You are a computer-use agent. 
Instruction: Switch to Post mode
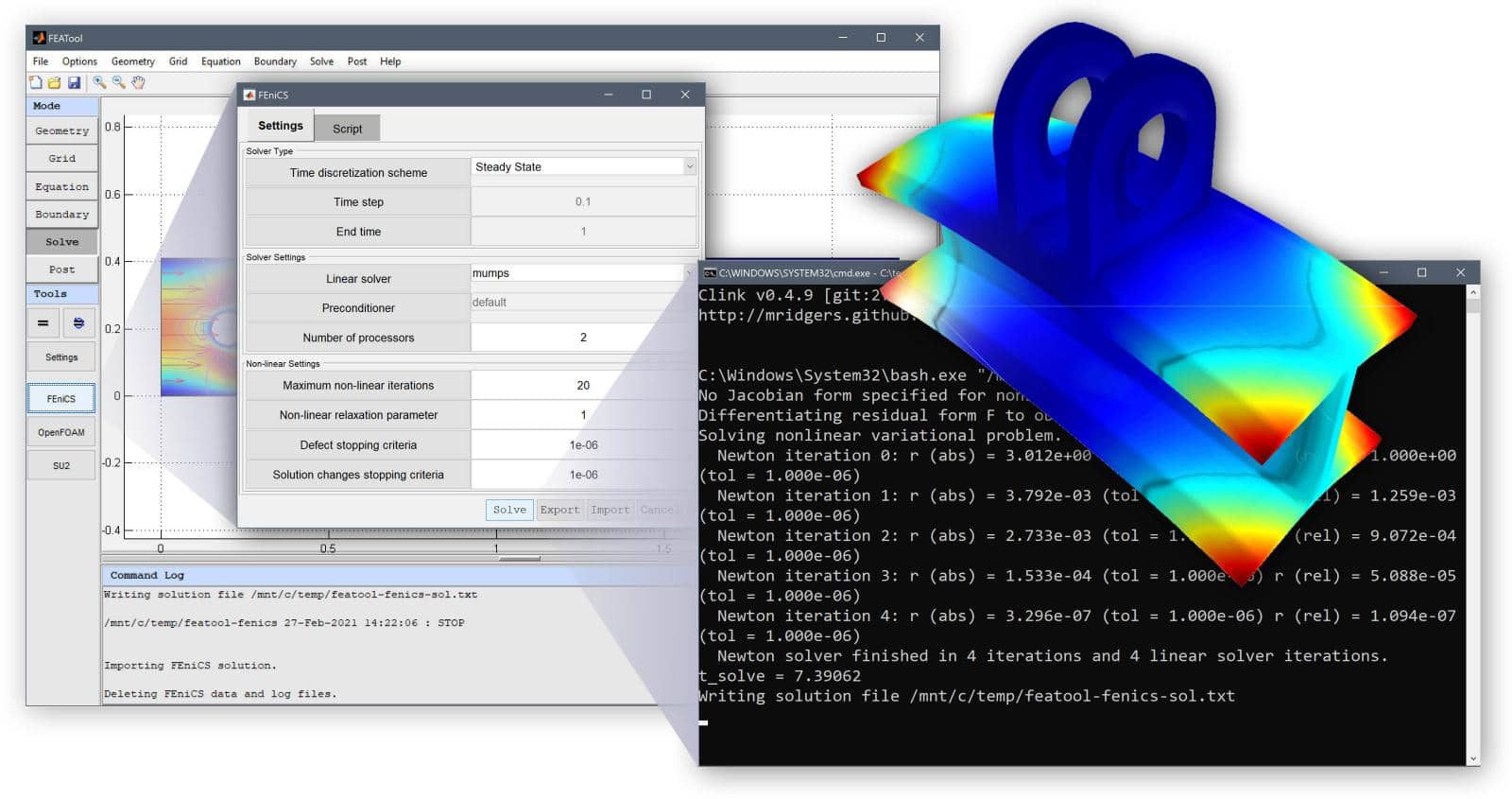(x=62, y=269)
